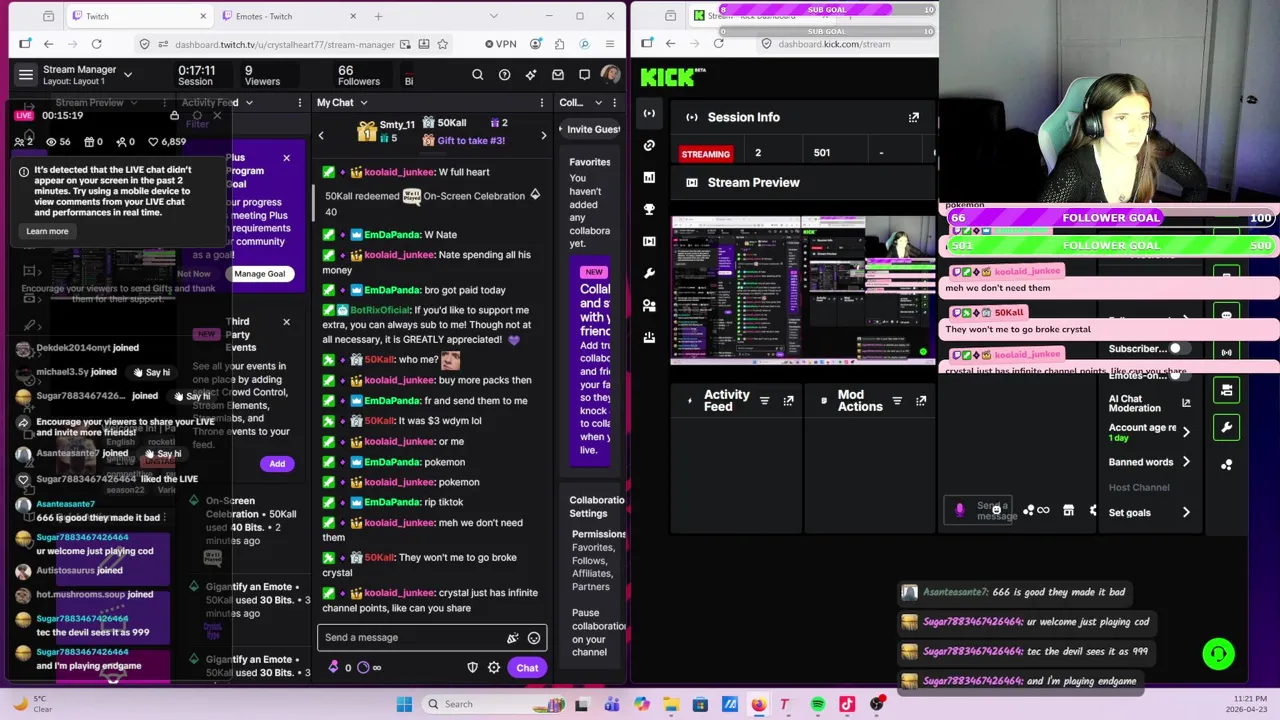Open the Twitch profile avatar
Viewport: 1280px width, 720px height.
tap(610, 75)
